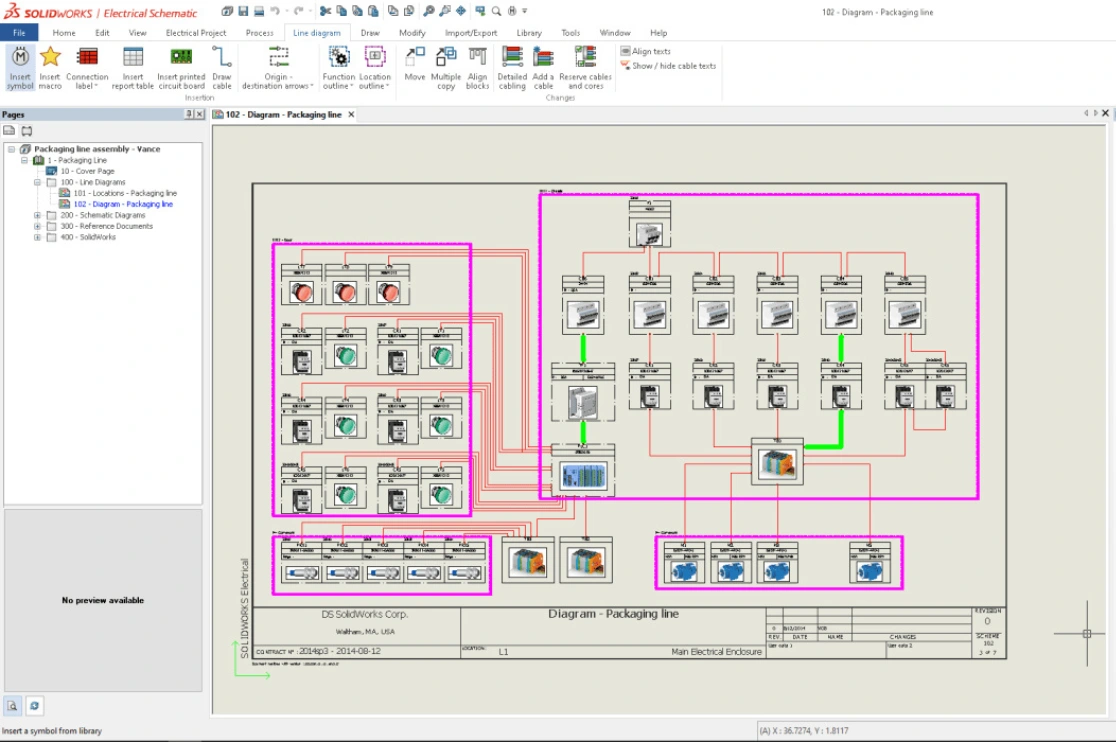Screen dimensions: 1116x742
Task: Open the quick access toolbar customize arrow
Action: 525,11
